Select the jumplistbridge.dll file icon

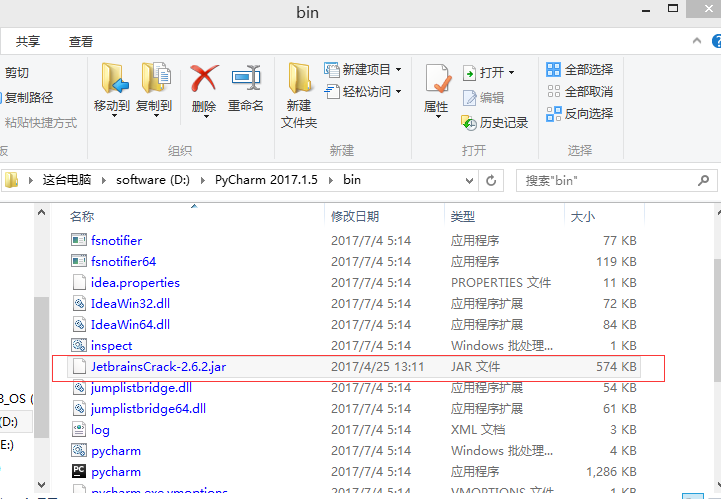79,388
